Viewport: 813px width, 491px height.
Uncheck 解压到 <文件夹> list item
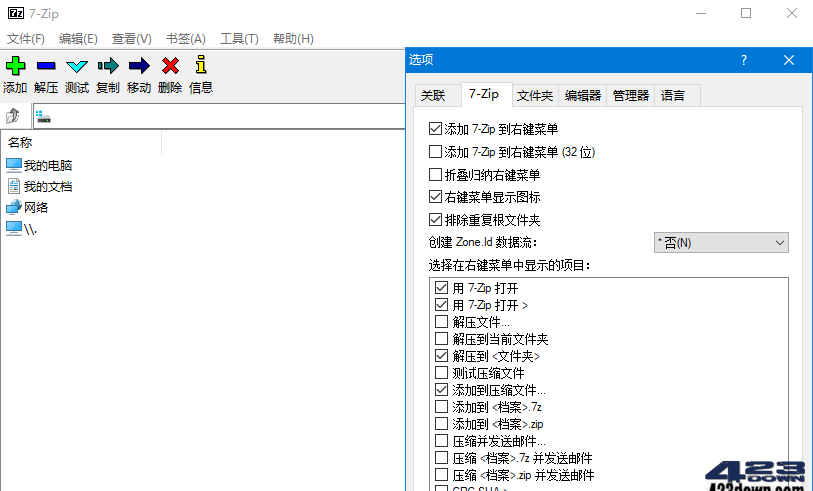point(441,356)
